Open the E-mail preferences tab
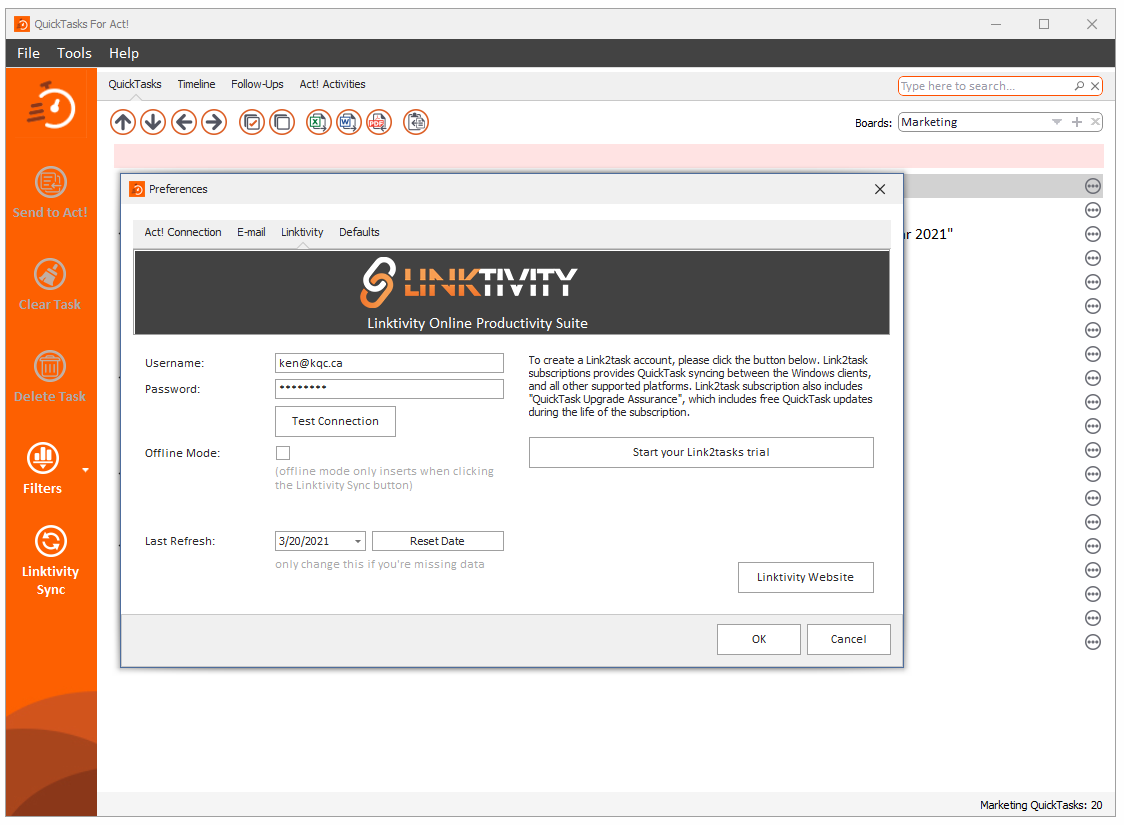Viewport: 1124px width, 826px height. pos(251,232)
